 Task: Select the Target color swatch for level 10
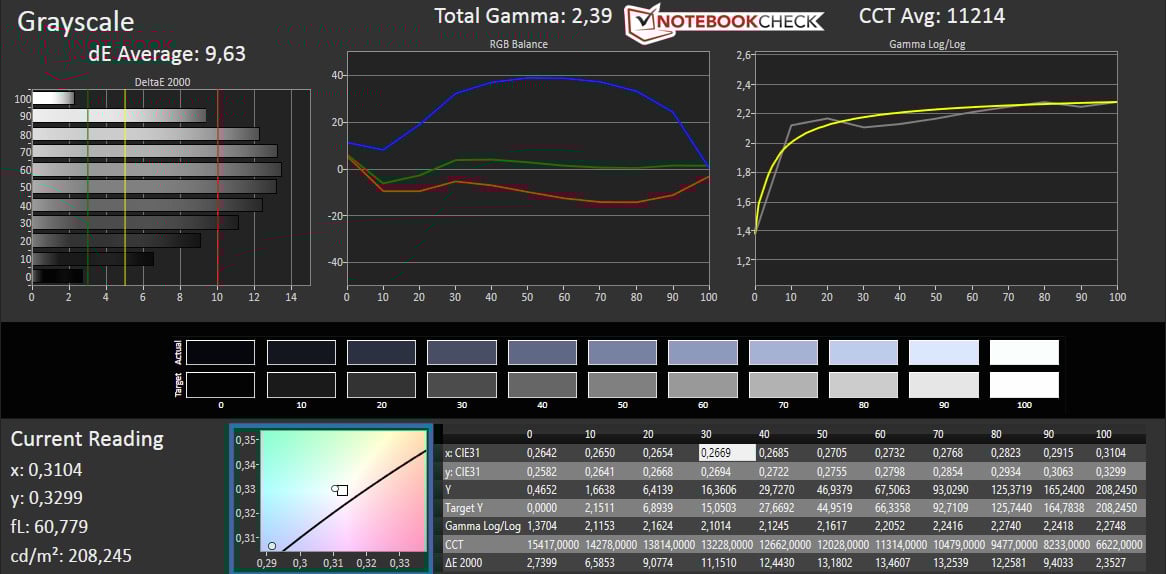pos(300,385)
